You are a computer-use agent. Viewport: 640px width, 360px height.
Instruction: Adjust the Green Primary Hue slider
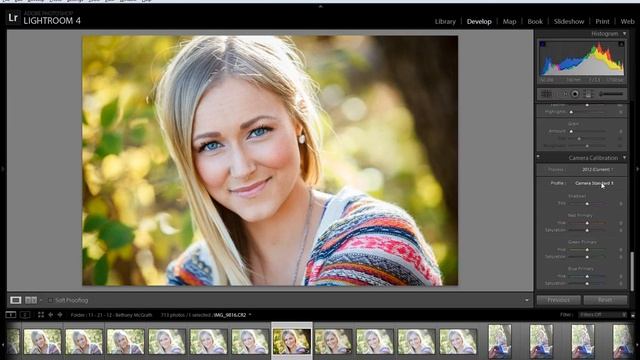pyautogui.click(x=588, y=249)
